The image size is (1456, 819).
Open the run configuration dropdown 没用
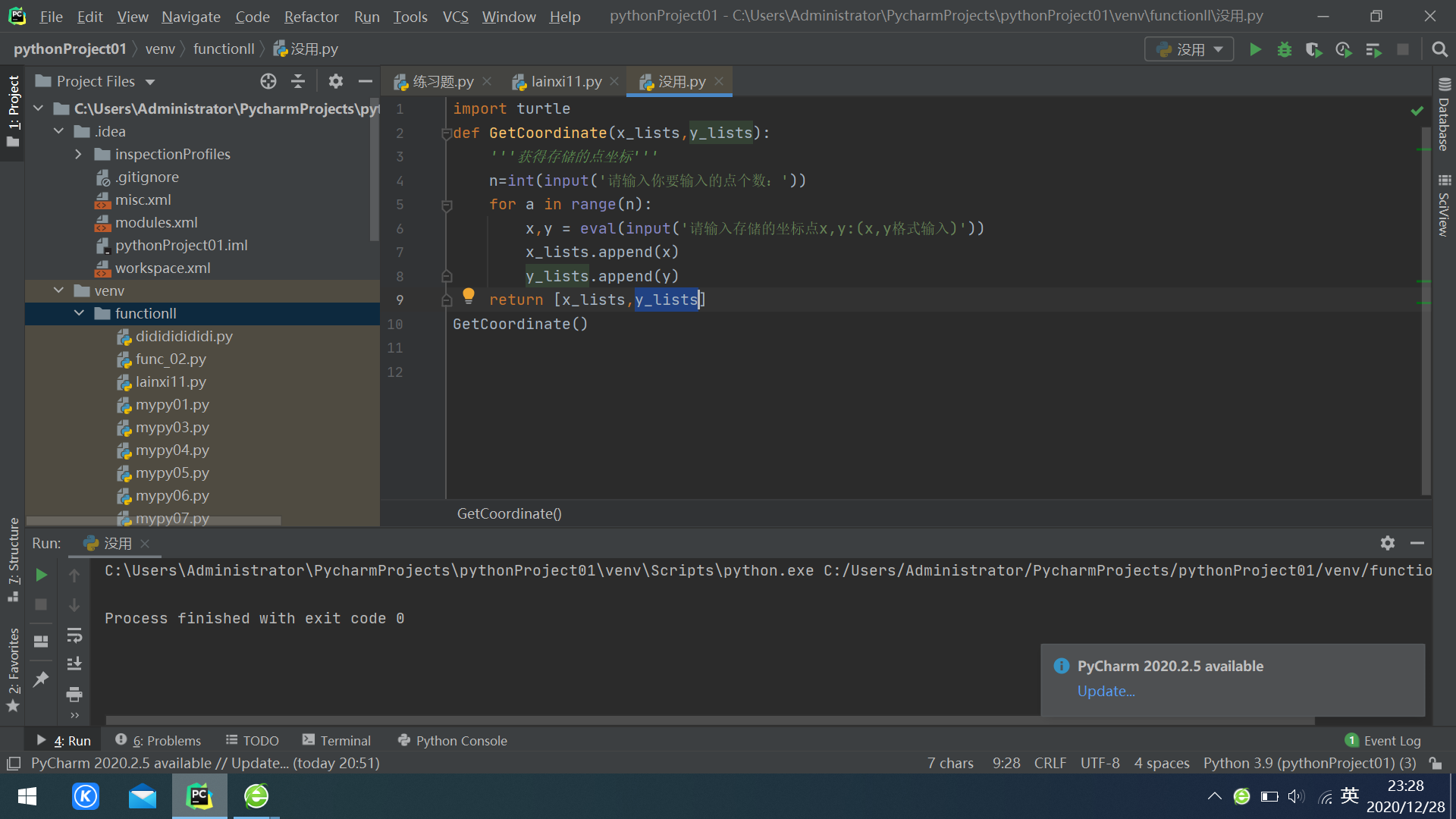pos(1189,49)
